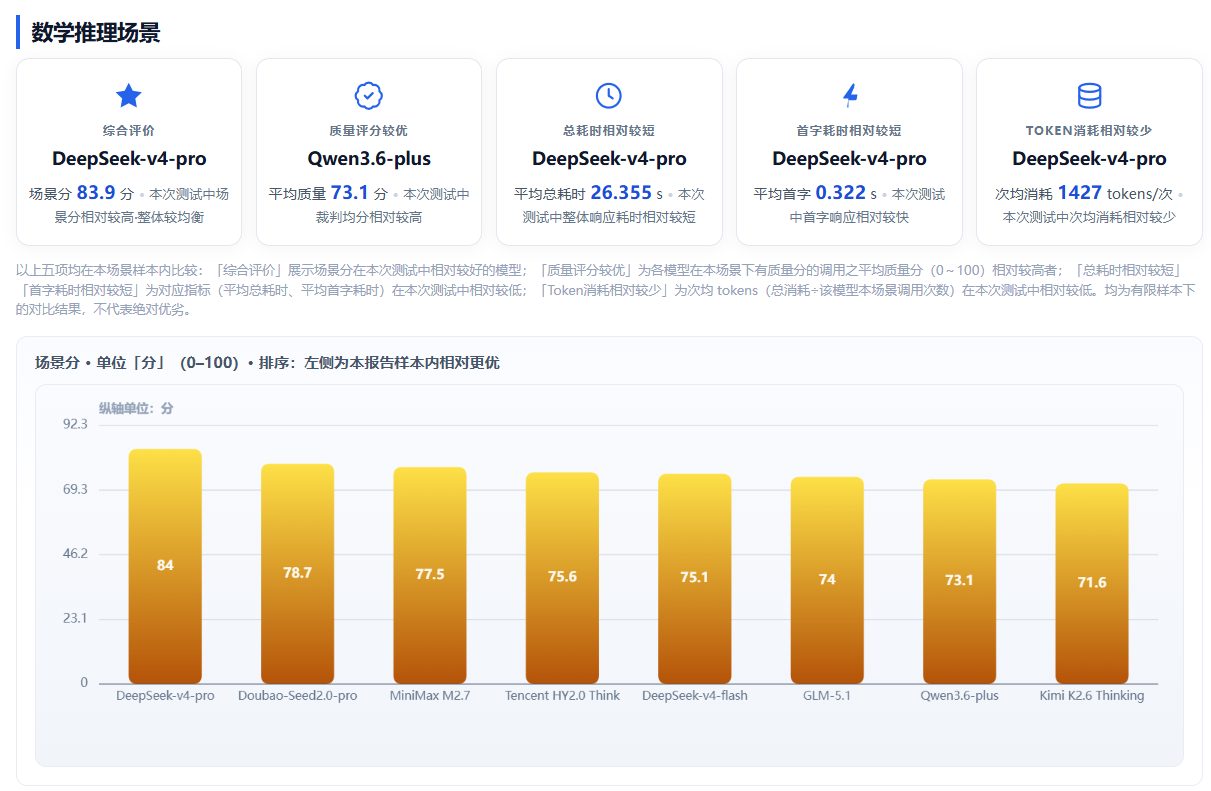Click DeepSeek-v4-flash x-axis label

(694, 696)
